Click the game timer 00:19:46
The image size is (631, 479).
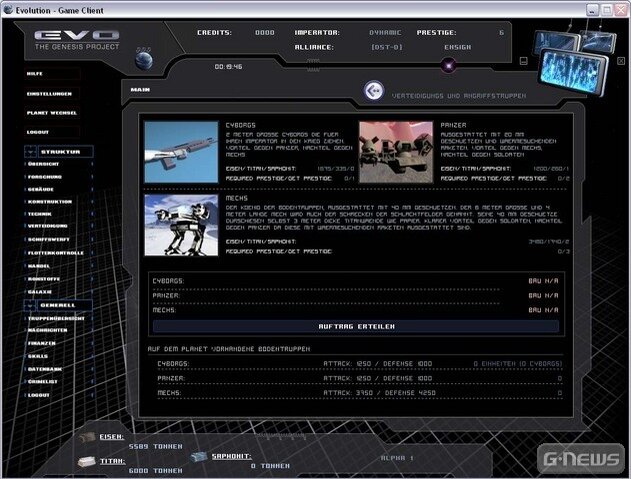[x=229, y=67]
